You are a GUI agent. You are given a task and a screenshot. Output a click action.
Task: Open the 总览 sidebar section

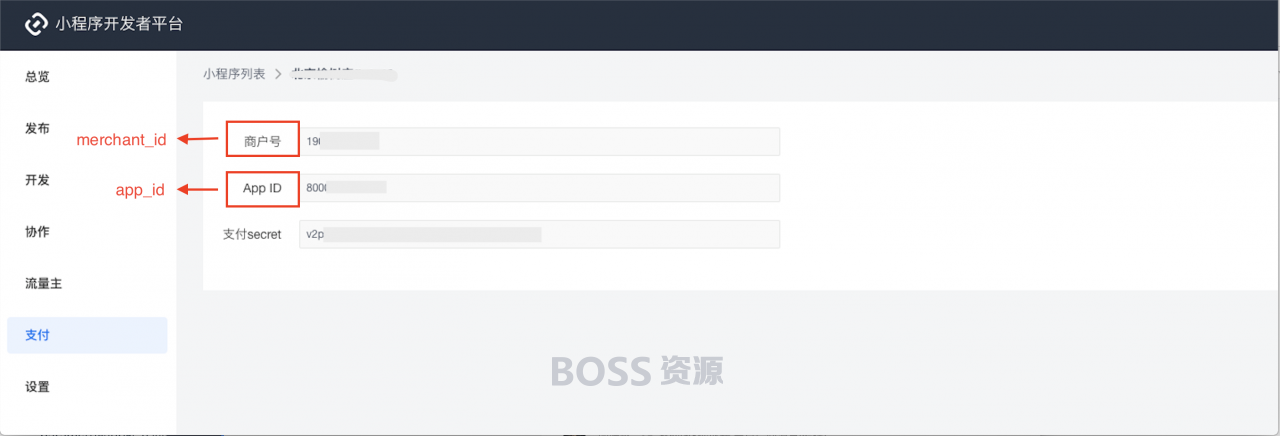37,76
